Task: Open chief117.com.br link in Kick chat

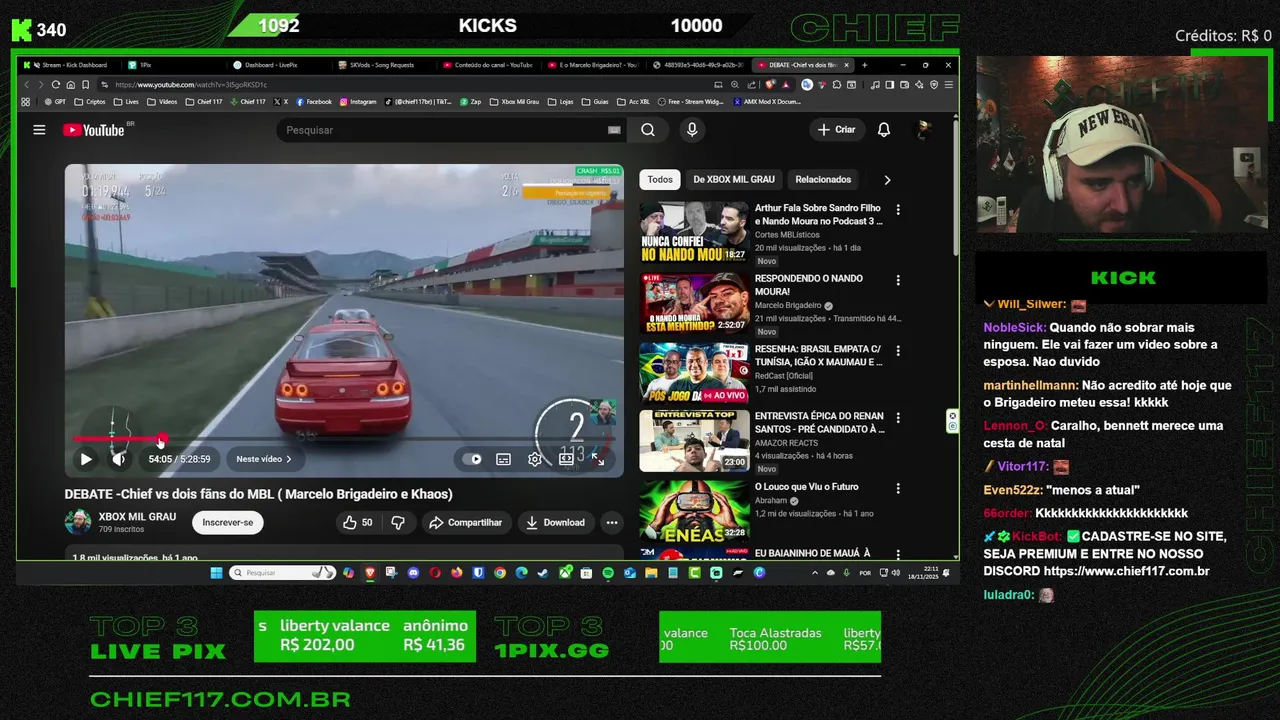Action: tap(1127, 572)
